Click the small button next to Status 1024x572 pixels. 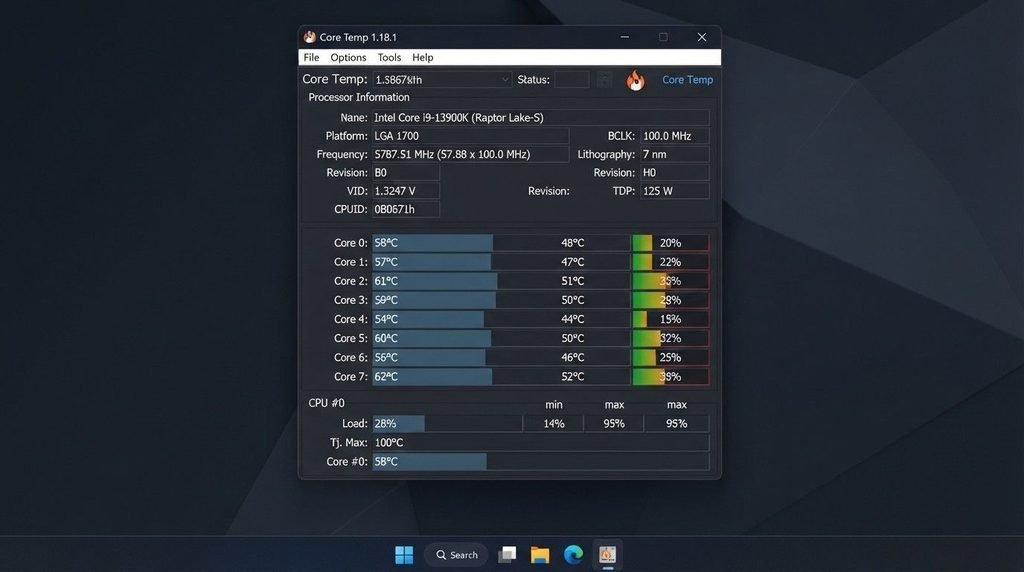click(605, 80)
